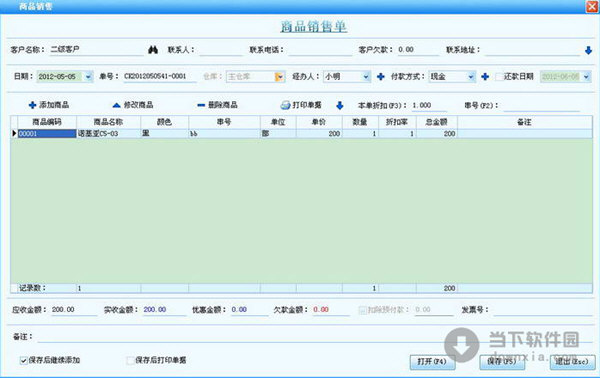The width and height of the screenshot is (600, 378).
Task: Open the 还款日期 date dropdown
Action: (587, 77)
